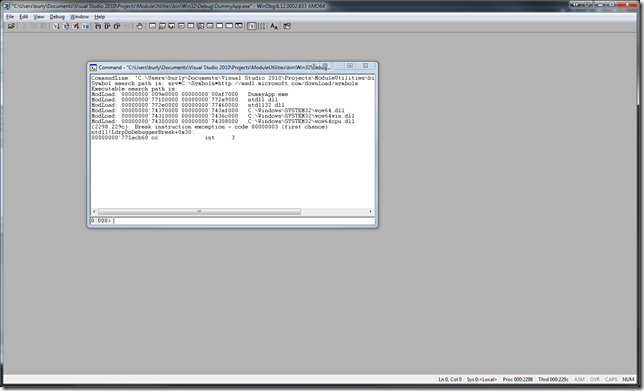Click the Step Into toolbar icon

[98, 26]
